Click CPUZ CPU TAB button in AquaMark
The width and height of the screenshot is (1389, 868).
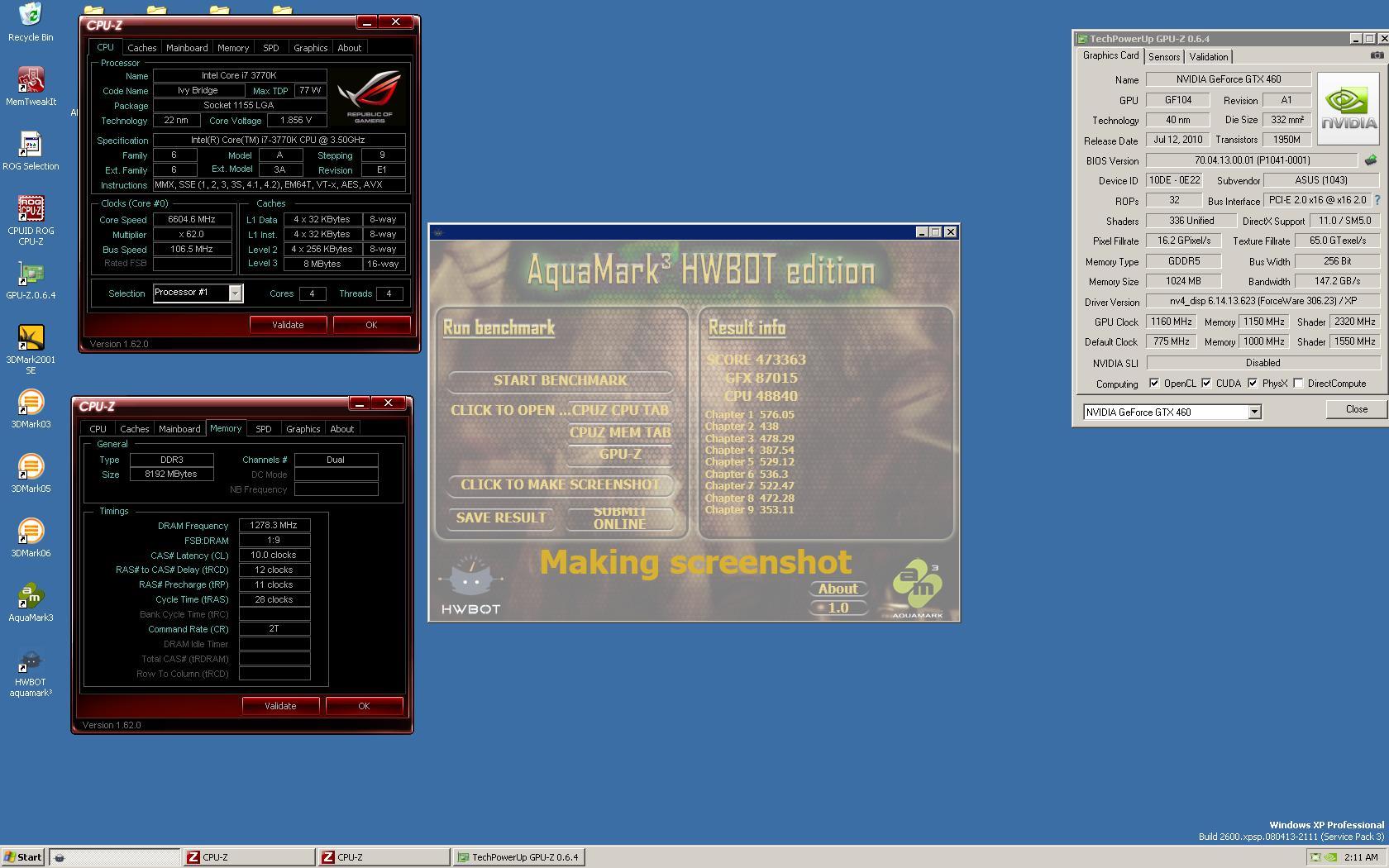pyautogui.click(x=619, y=410)
